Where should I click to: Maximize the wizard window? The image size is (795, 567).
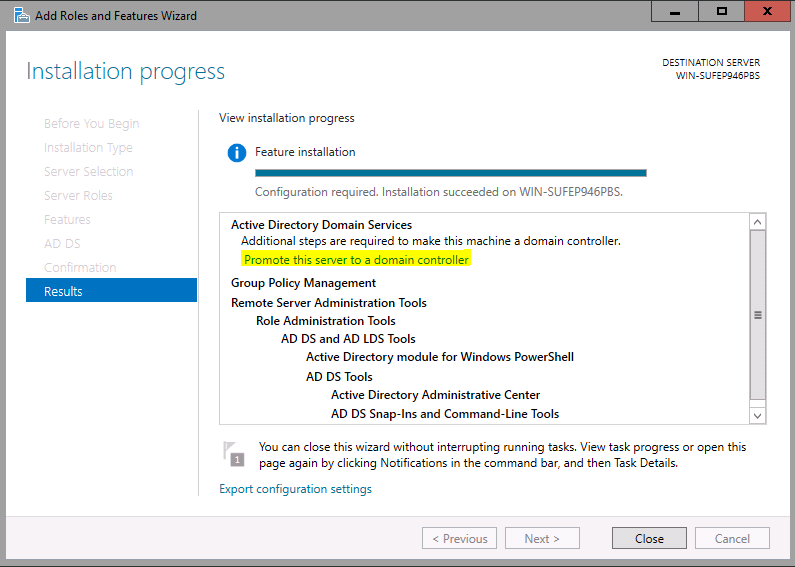pos(721,12)
